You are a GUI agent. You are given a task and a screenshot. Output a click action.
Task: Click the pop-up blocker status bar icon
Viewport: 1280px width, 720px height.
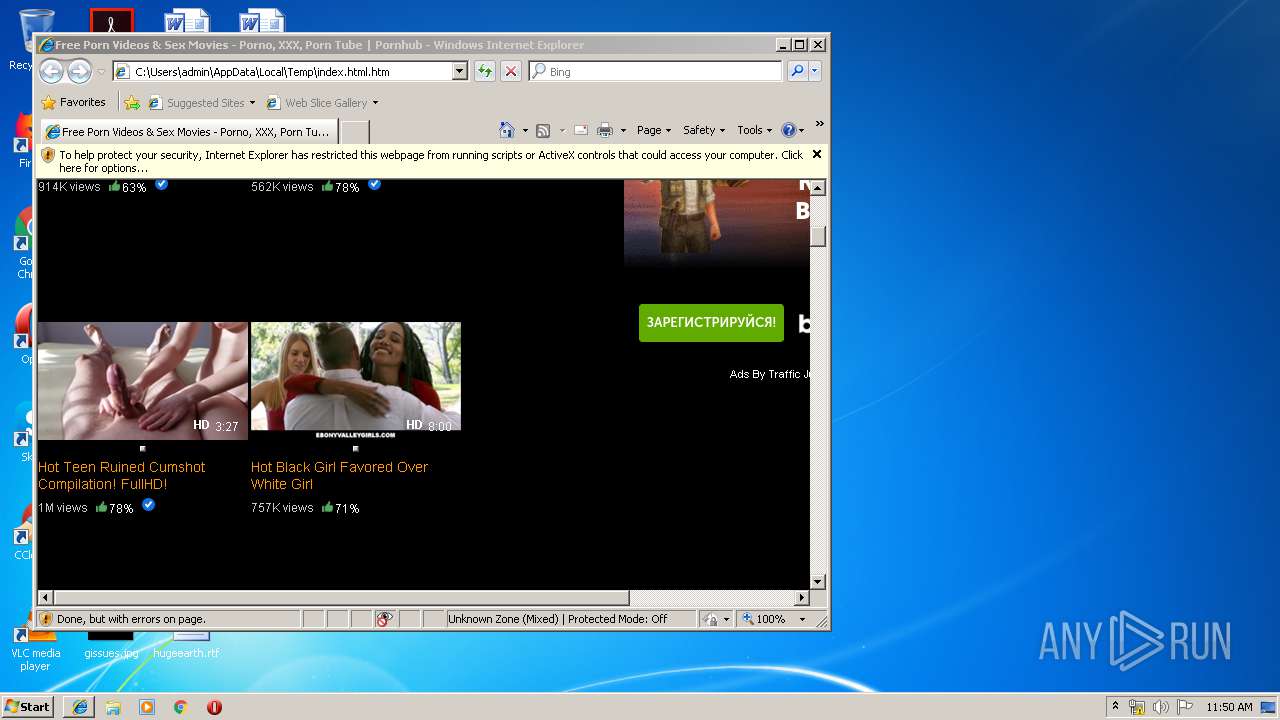tap(385, 619)
